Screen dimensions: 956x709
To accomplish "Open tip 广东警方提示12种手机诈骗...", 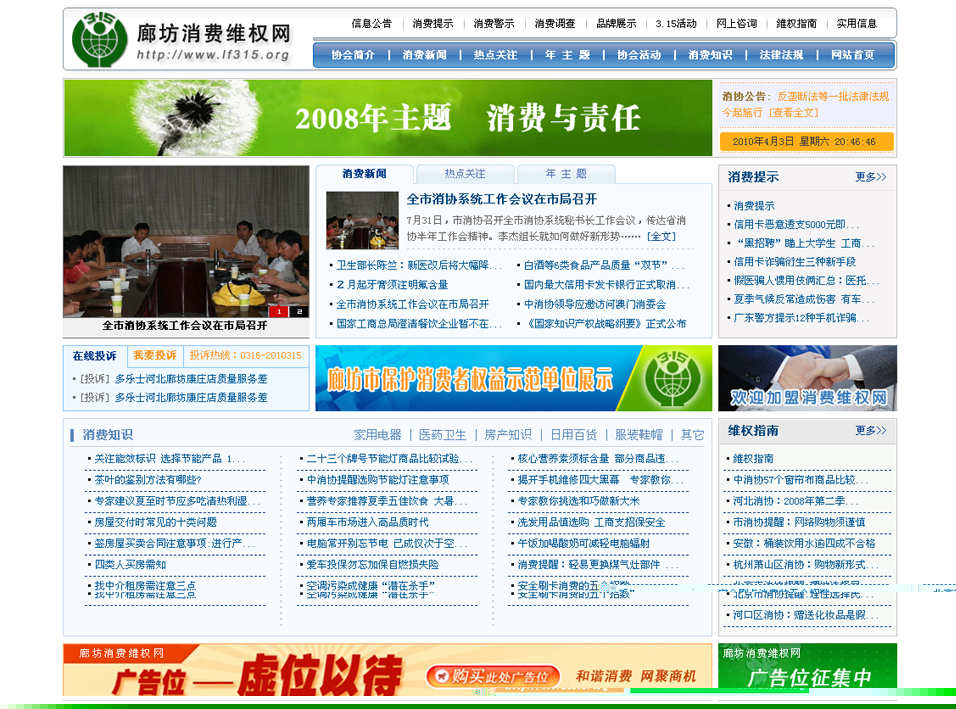I will [801, 318].
